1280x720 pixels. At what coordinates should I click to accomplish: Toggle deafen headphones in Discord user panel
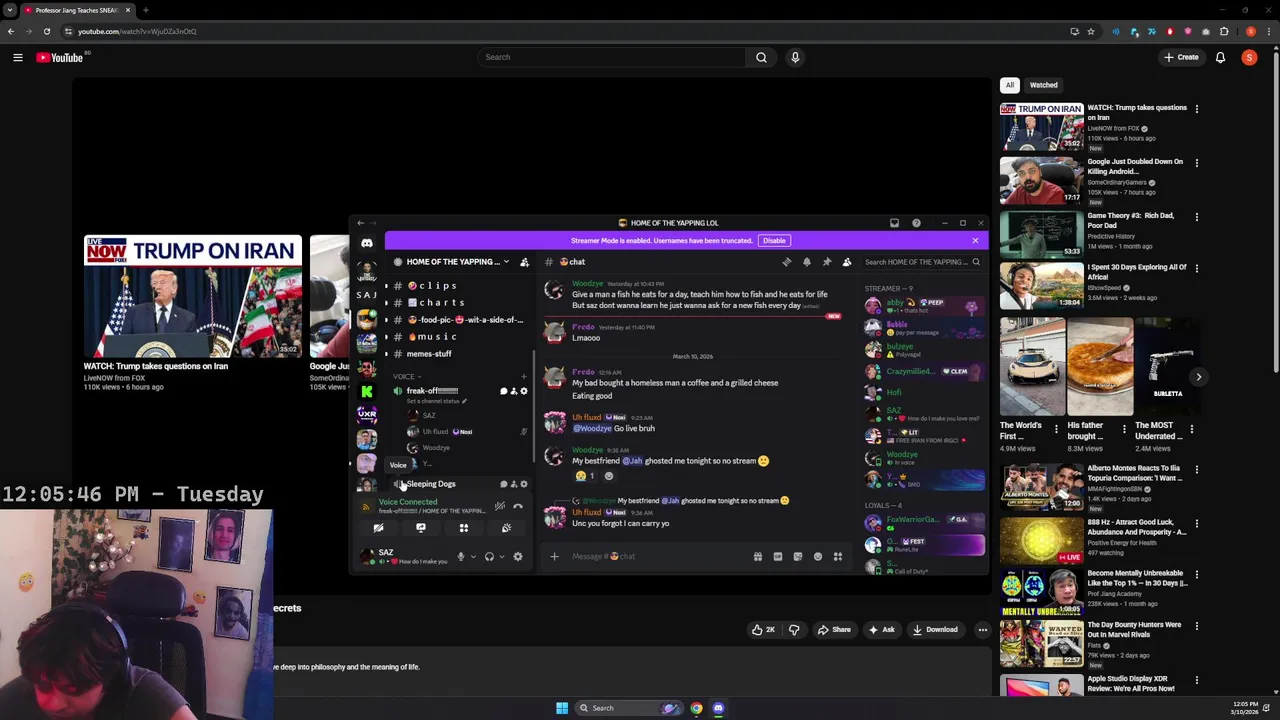489,556
